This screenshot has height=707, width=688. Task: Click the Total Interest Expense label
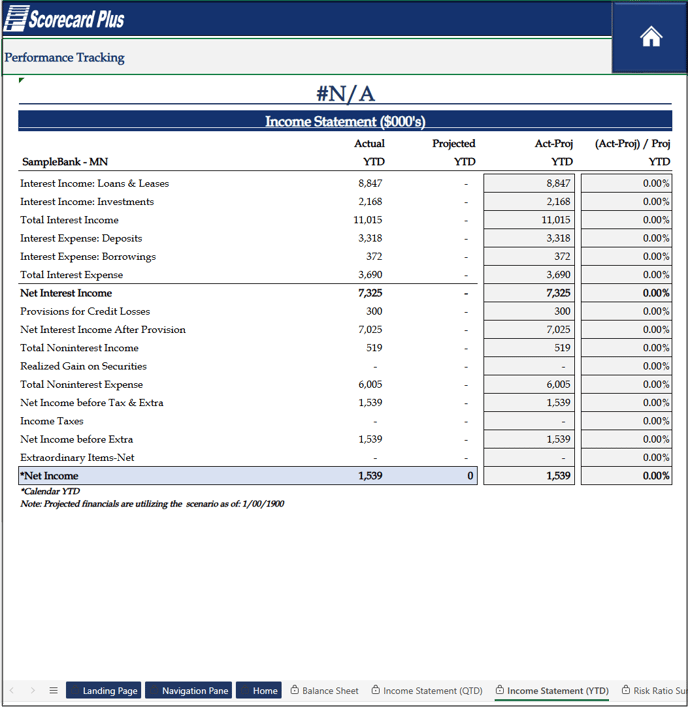click(x=72, y=275)
